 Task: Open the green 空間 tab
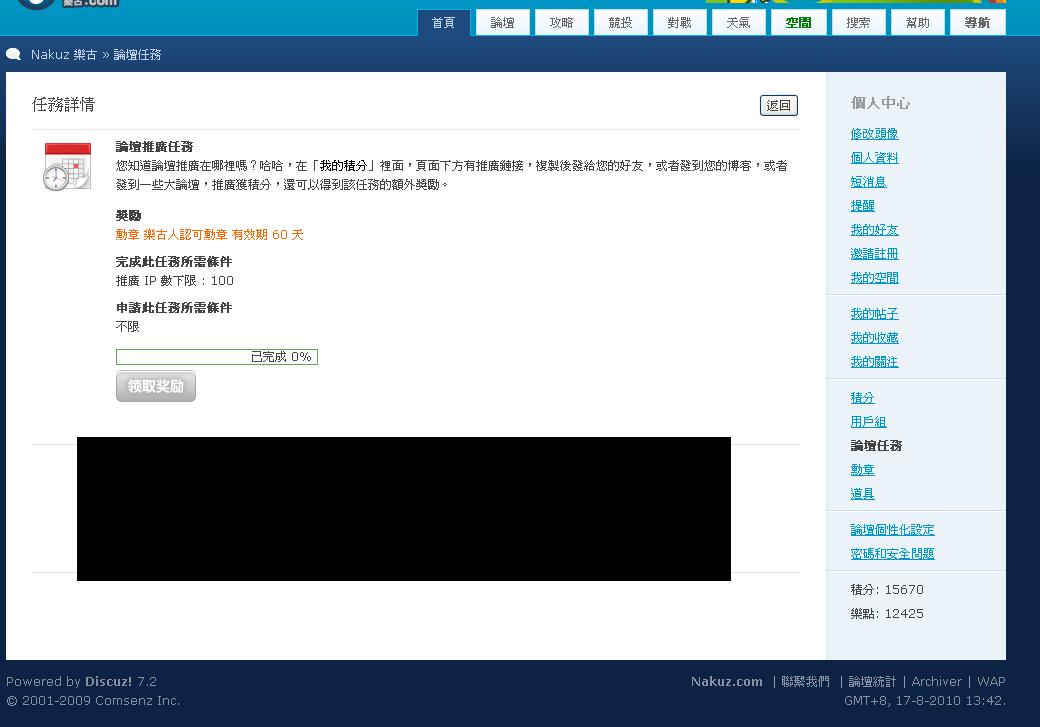click(798, 22)
